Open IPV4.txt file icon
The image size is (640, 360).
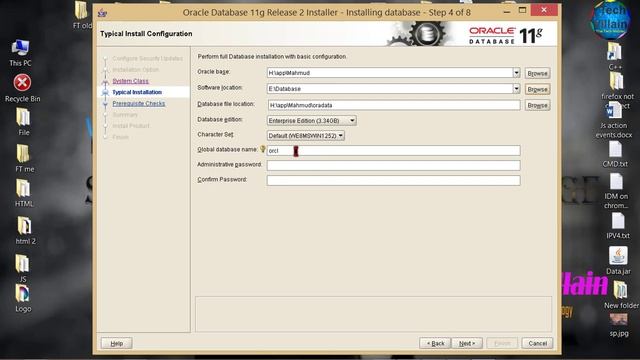pyautogui.click(x=618, y=226)
